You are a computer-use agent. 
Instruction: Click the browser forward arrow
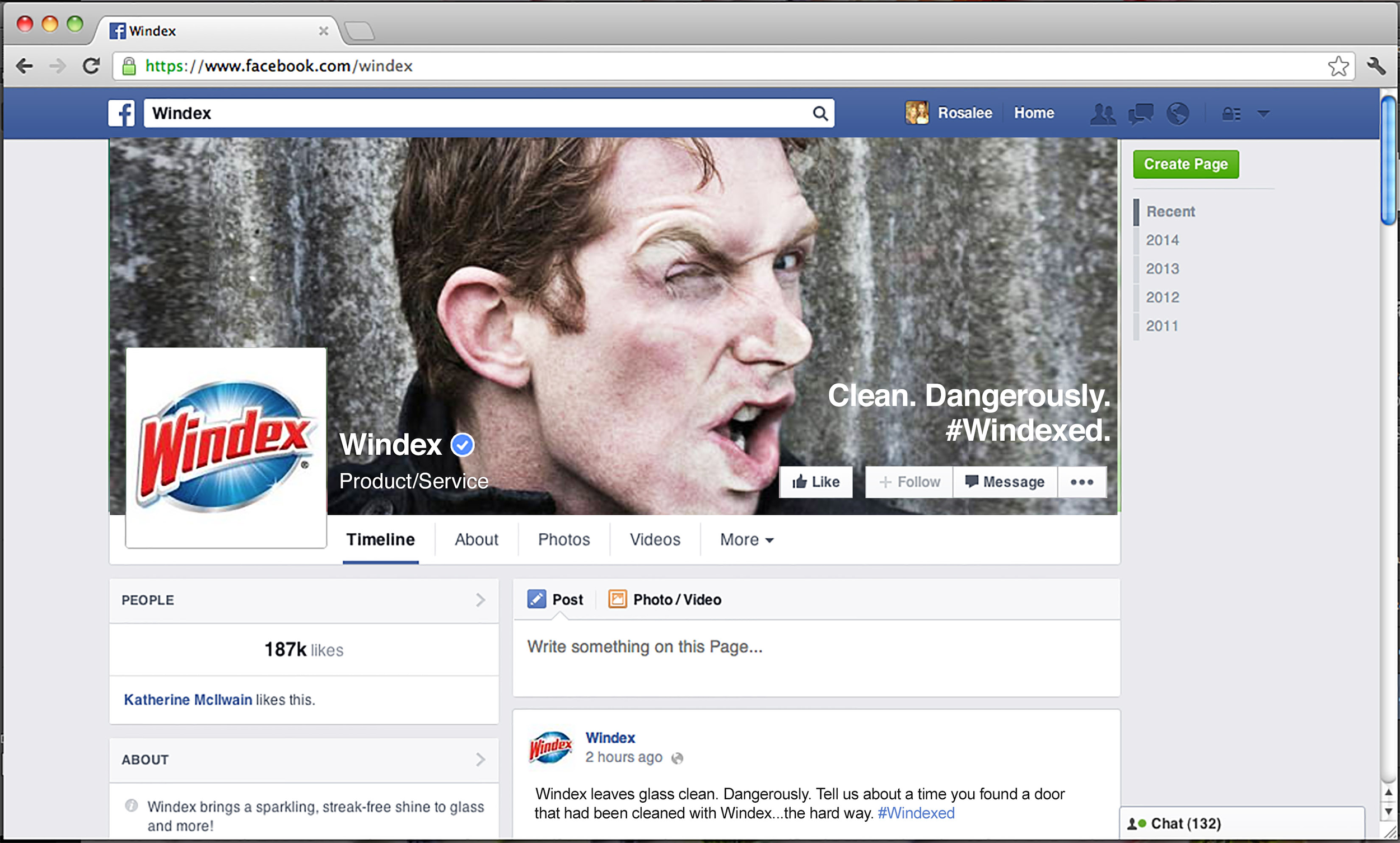pos(57,66)
